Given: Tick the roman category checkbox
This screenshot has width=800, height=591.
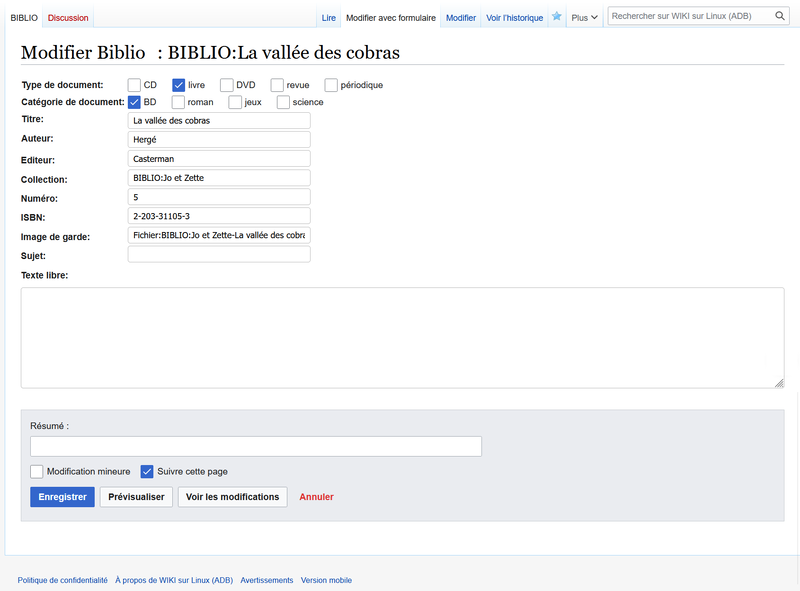Looking at the screenshot, I should pyautogui.click(x=178, y=102).
